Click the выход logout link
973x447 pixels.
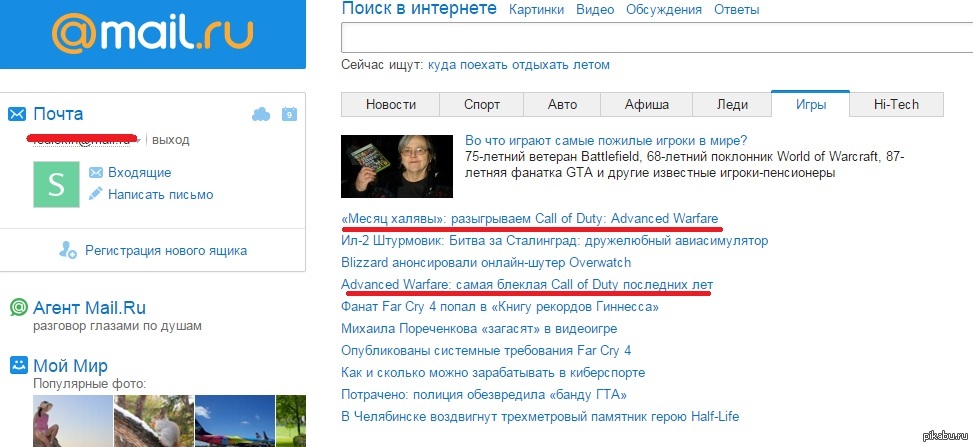pyautogui.click(x=170, y=140)
